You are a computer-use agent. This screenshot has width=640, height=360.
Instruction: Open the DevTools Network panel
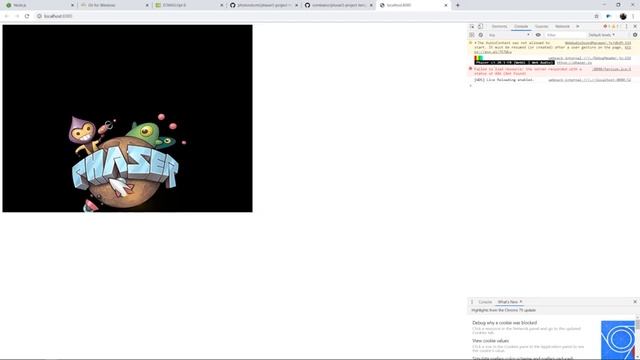point(562,26)
